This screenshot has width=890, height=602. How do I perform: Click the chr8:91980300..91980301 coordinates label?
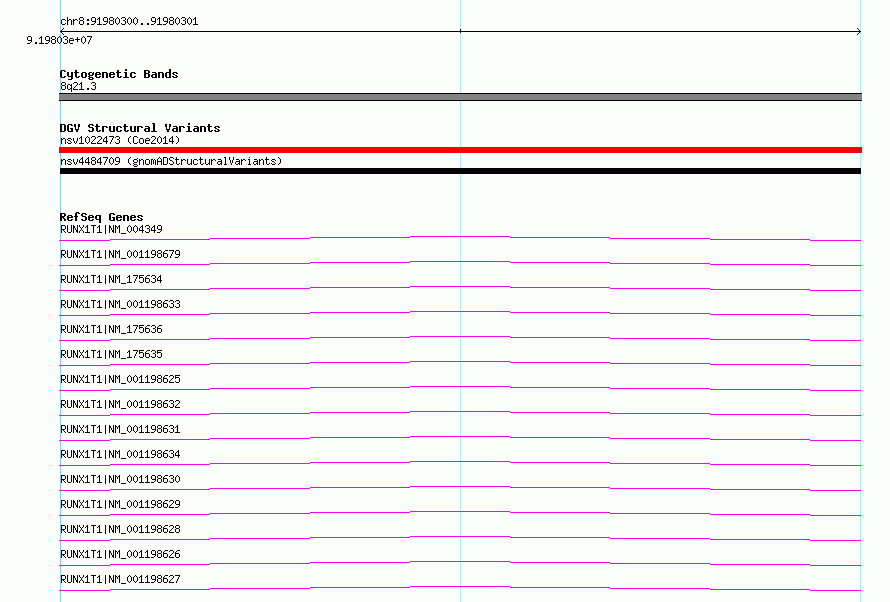point(129,22)
